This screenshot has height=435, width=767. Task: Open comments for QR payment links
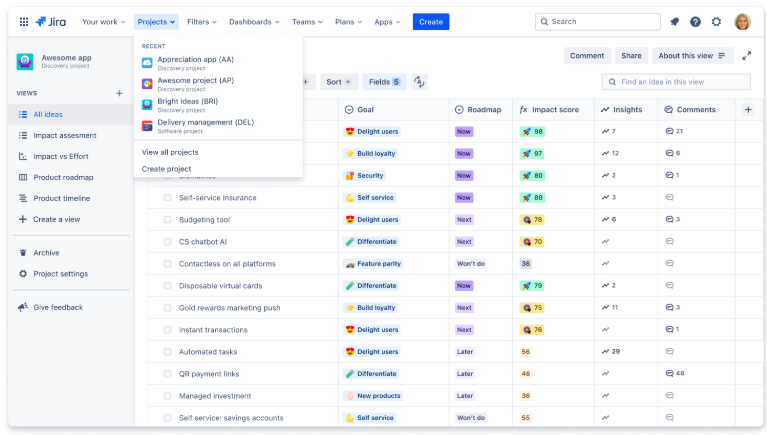[x=675, y=373]
